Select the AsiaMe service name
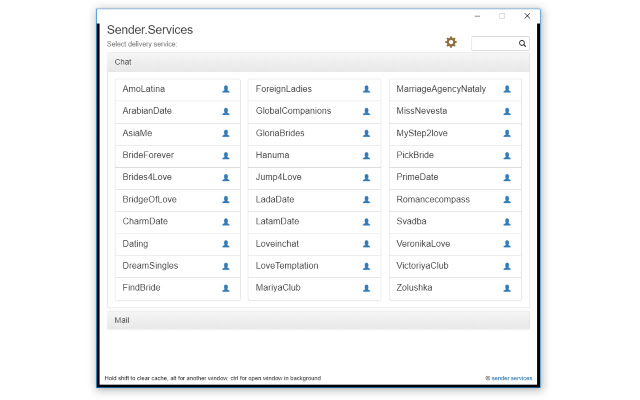Screen dimensions: 640x400 coord(137,133)
